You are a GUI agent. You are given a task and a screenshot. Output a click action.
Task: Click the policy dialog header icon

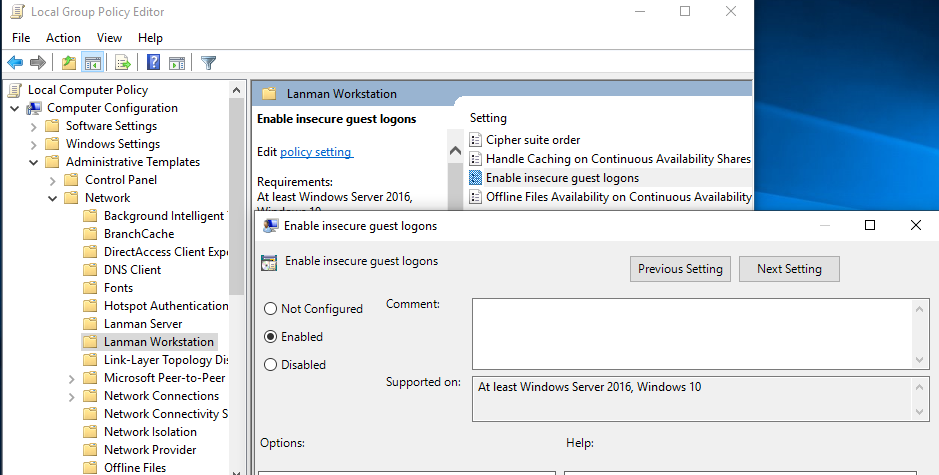(x=269, y=262)
